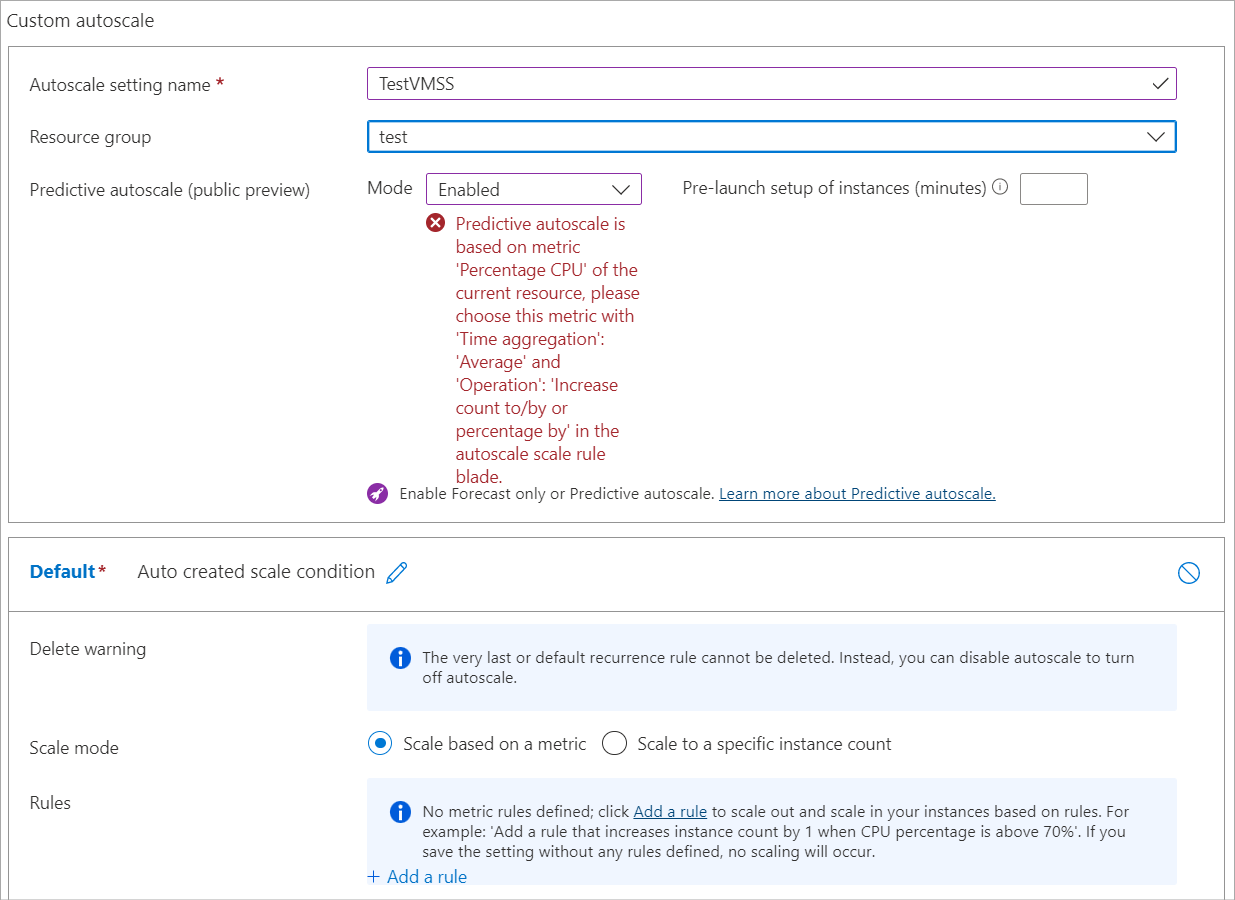1235x900 pixels.
Task: Click the blue info icon in Rules box
Action: pyautogui.click(x=400, y=811)
